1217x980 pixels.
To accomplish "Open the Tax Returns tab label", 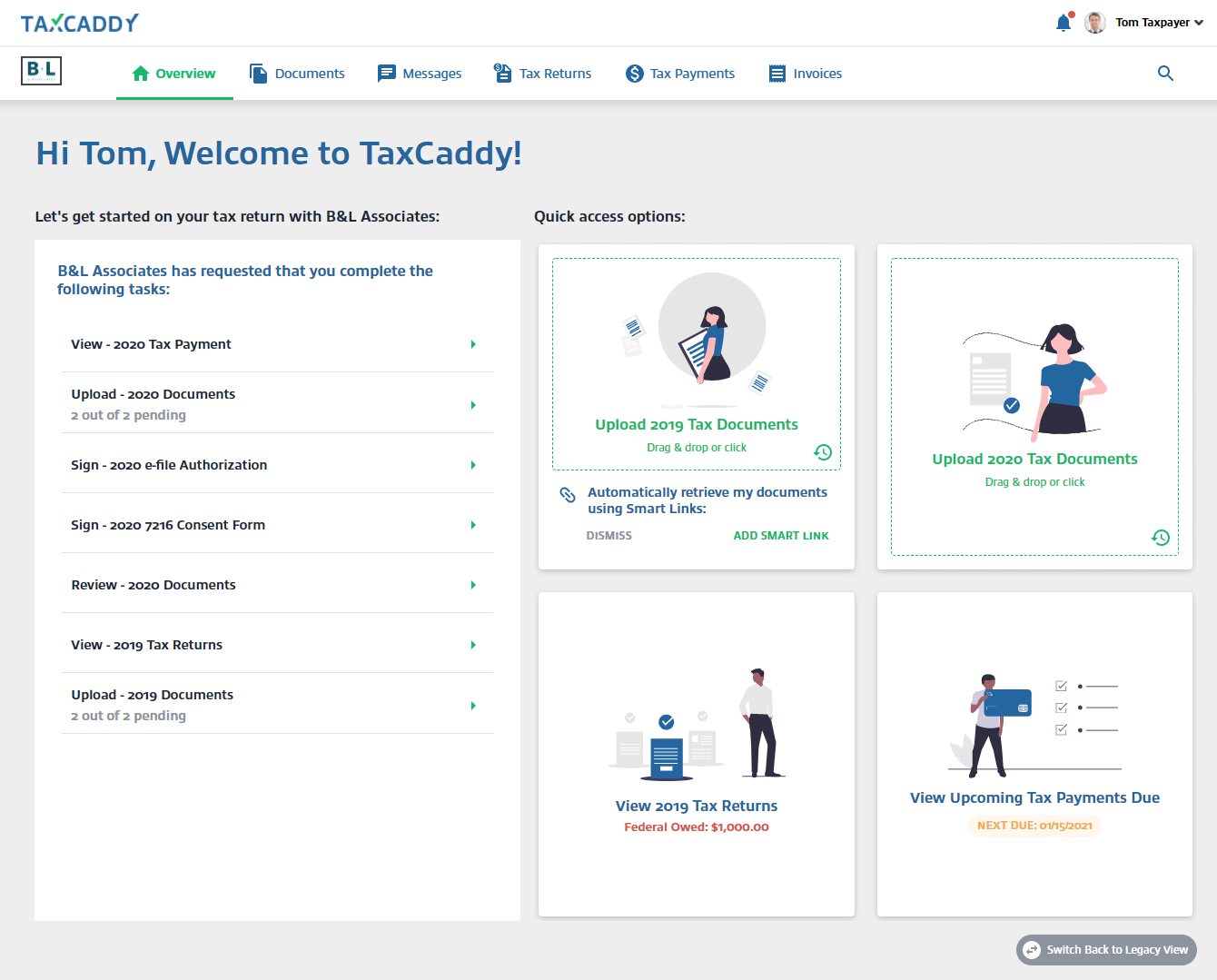I will click(555, 74).
